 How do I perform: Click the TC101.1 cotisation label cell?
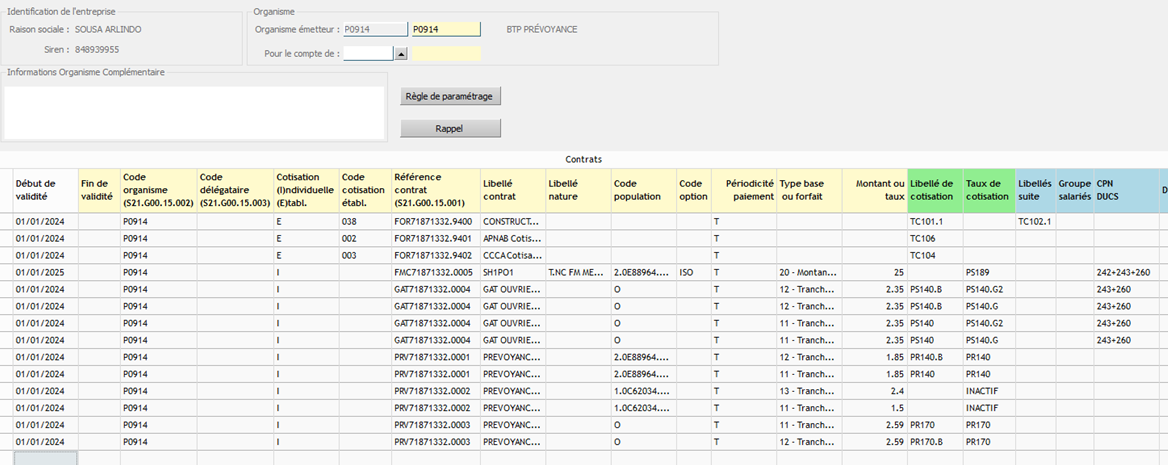click(x=936, y=222)
